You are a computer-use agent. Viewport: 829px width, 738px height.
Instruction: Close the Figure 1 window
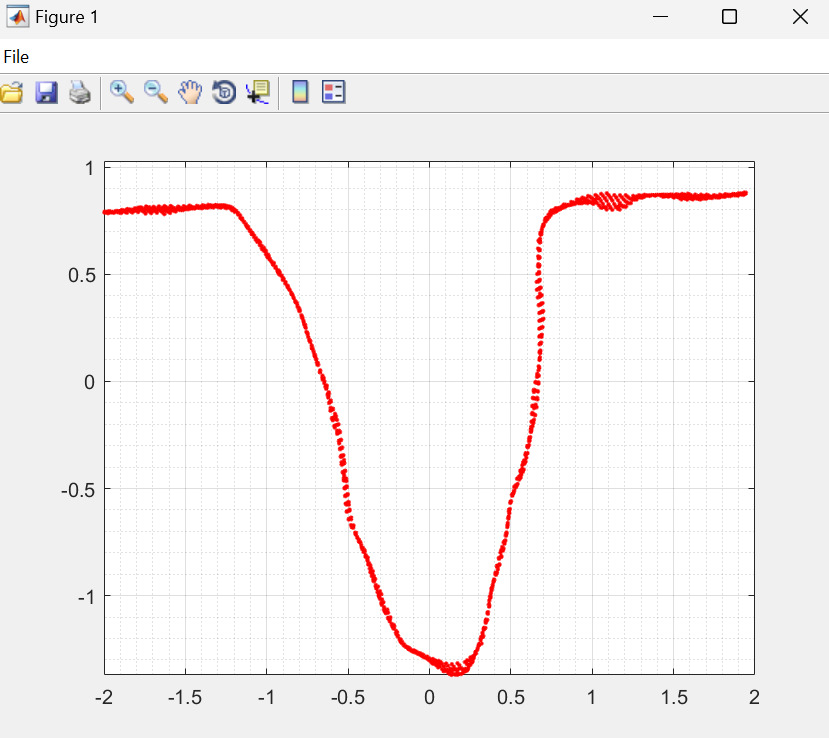[799, 17]
